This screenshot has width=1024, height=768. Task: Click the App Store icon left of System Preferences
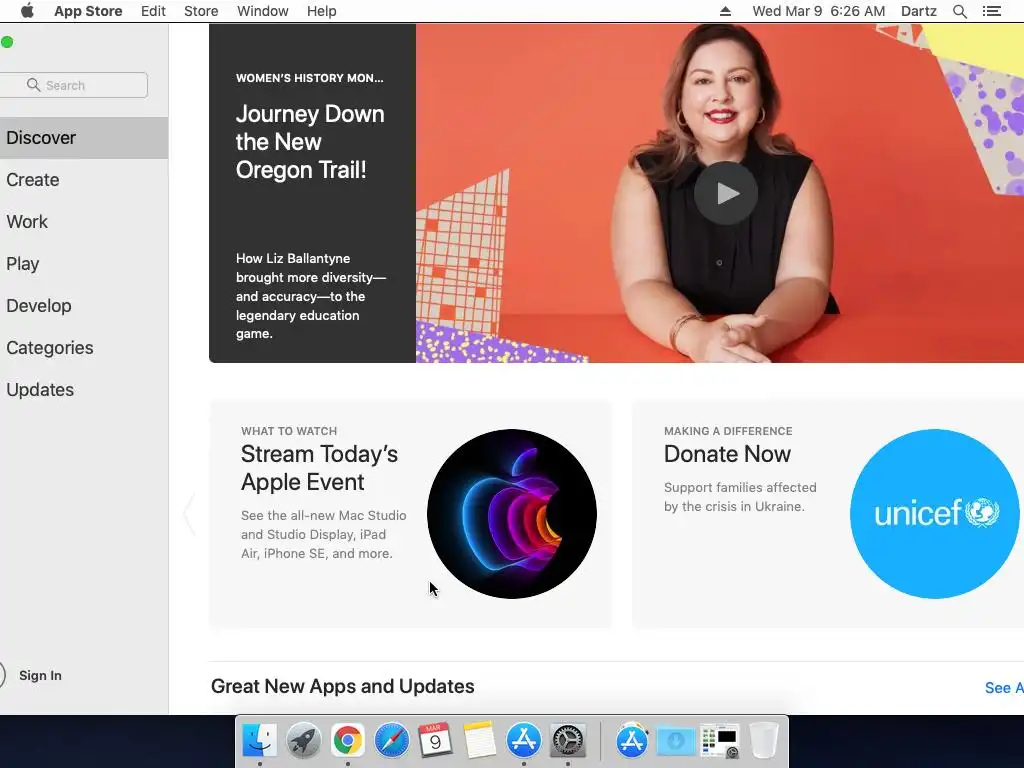pos(524,741)
